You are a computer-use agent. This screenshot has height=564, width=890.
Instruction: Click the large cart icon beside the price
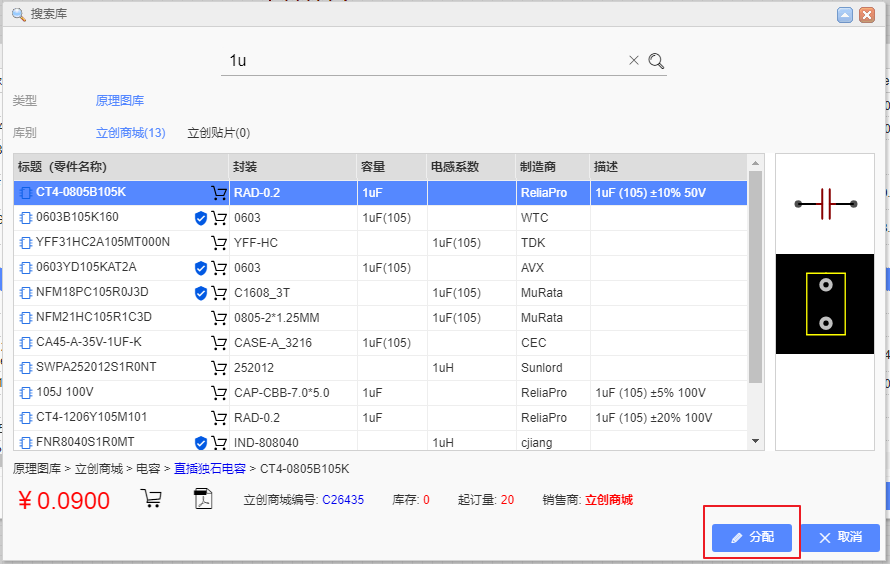151,498
